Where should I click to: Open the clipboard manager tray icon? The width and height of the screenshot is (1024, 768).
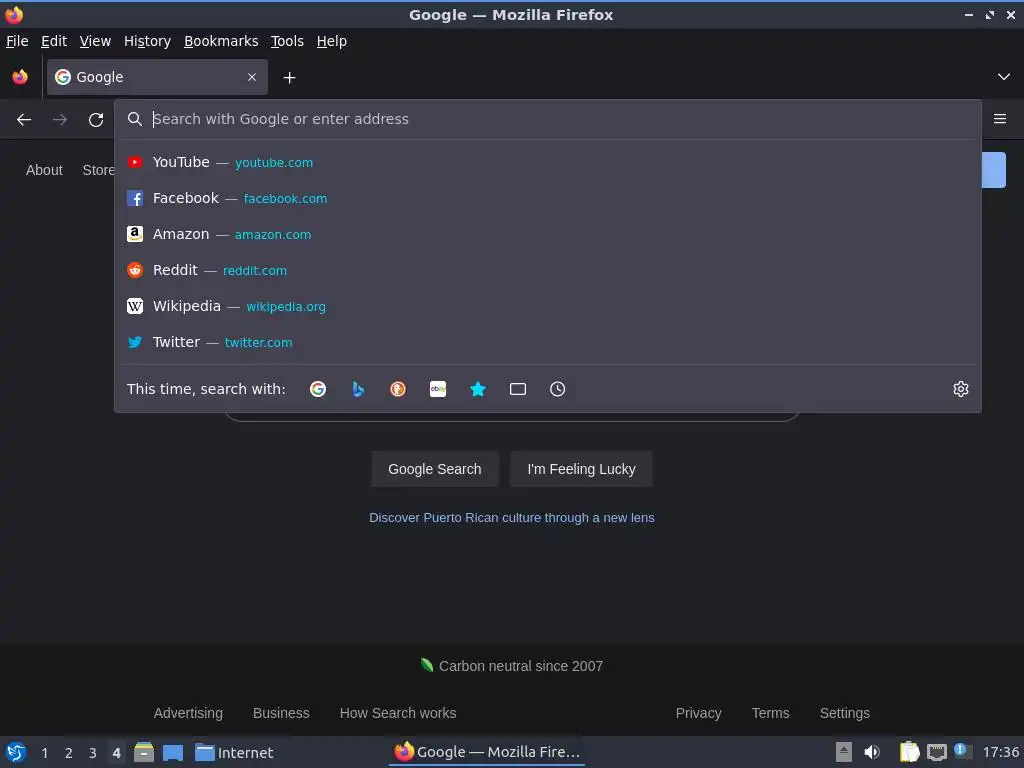pyautogui.click(x=909, y=752)
